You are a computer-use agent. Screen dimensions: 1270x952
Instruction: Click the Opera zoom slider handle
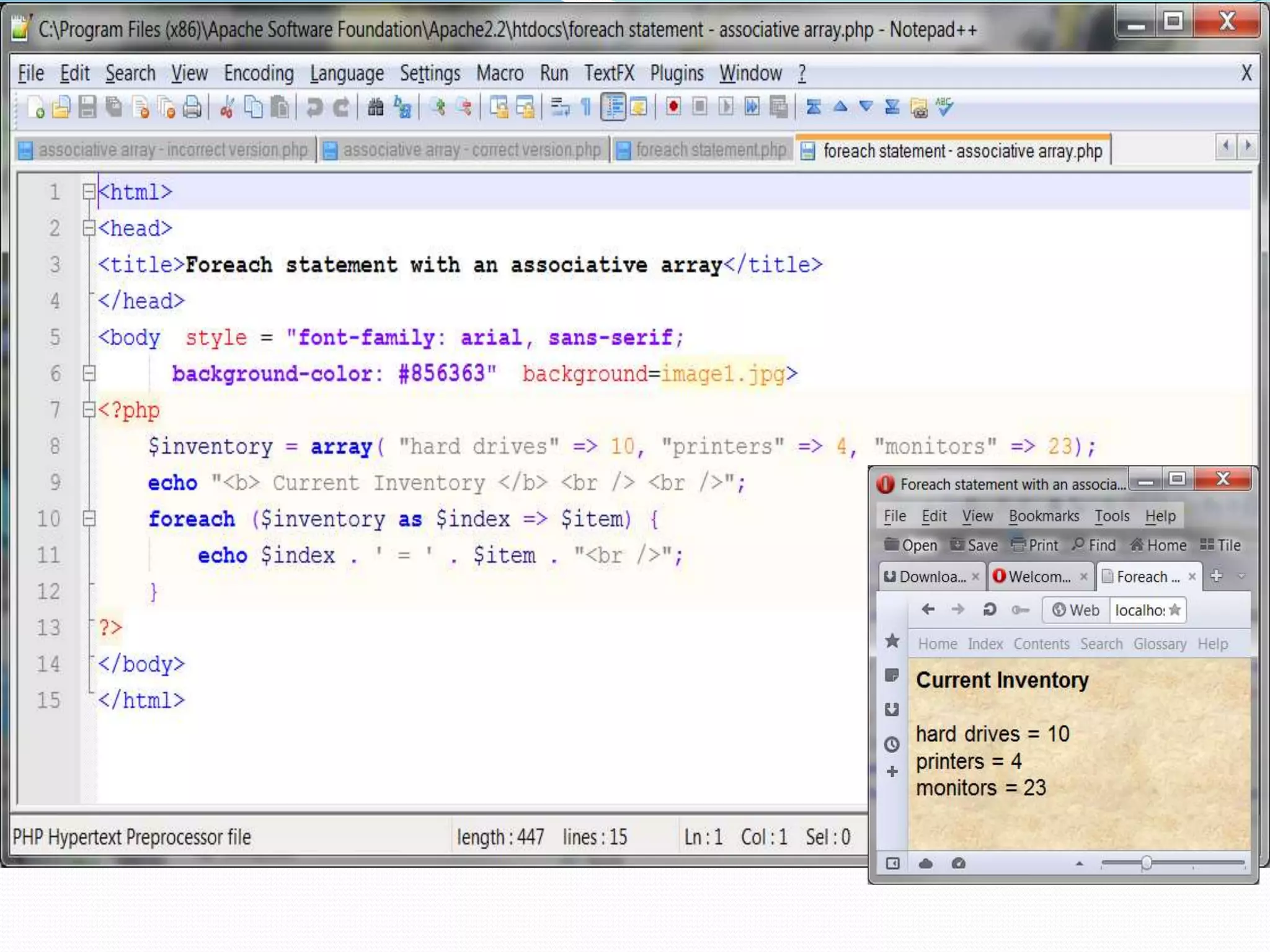pyautogui.click(x=1146, y=863)
